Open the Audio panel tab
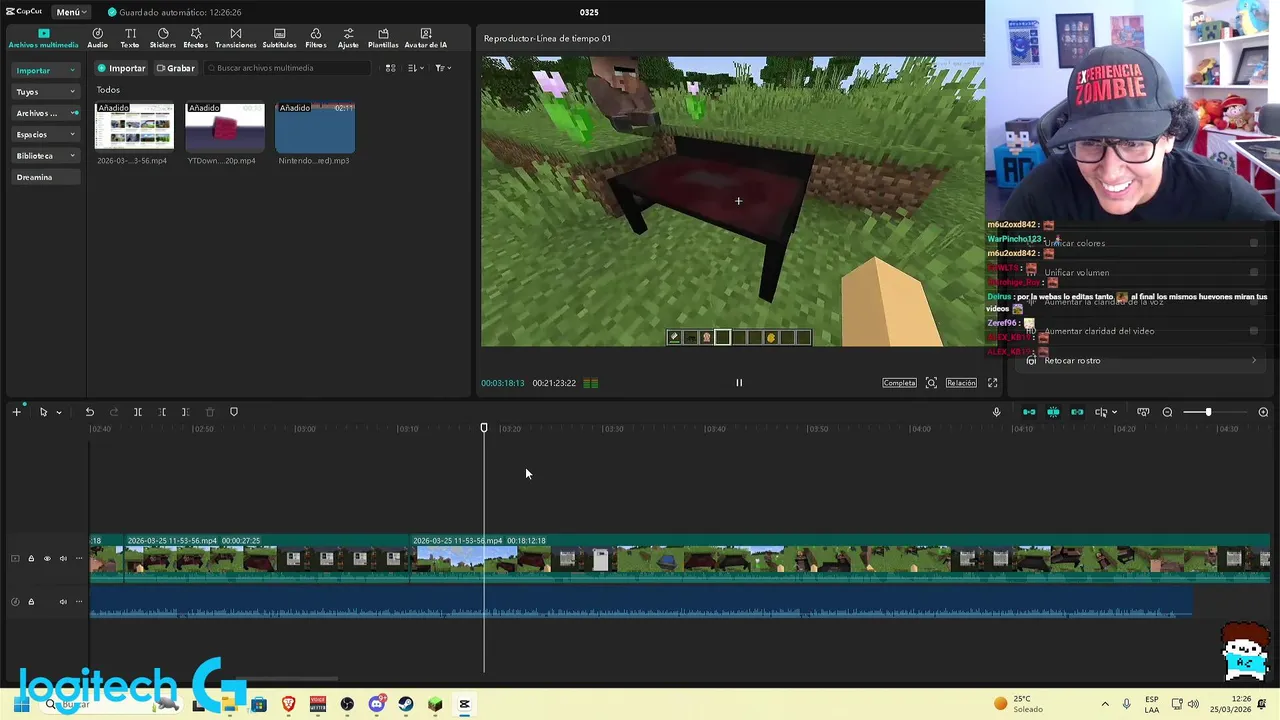 pos(97,38)
